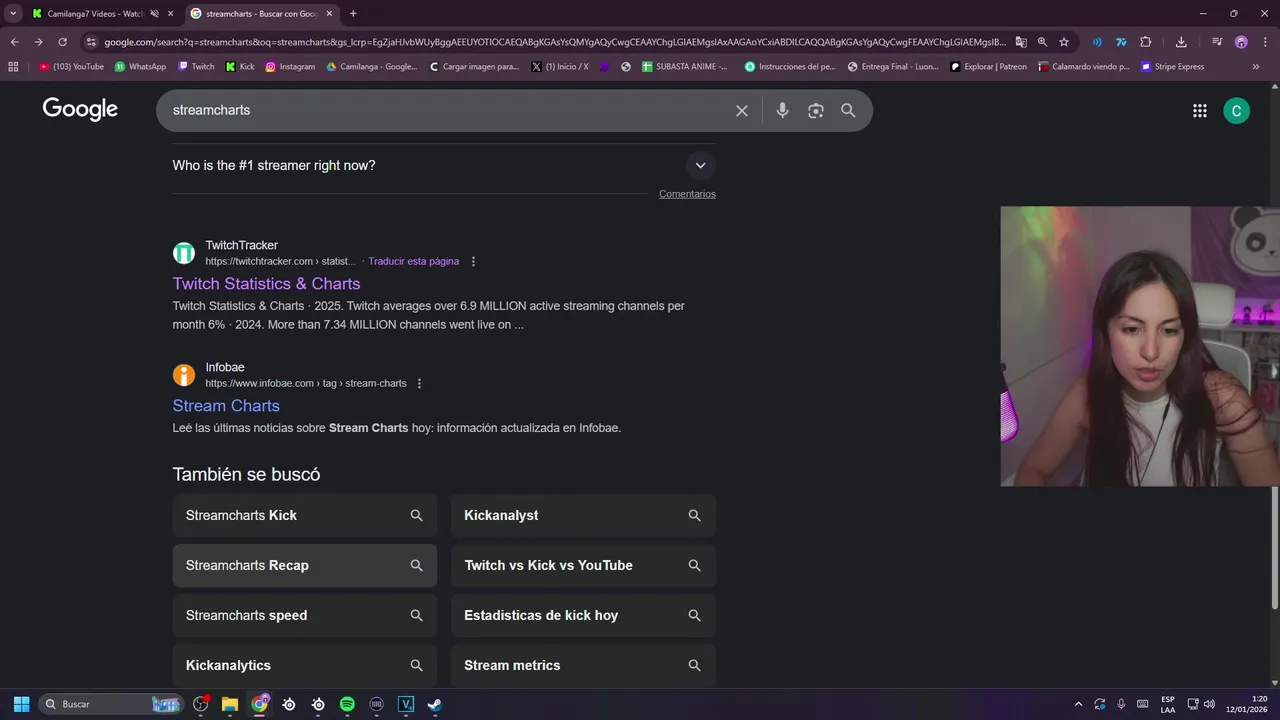
Task: Open the apps grid icon in bookmarks bar
Action: click(13, 67)
